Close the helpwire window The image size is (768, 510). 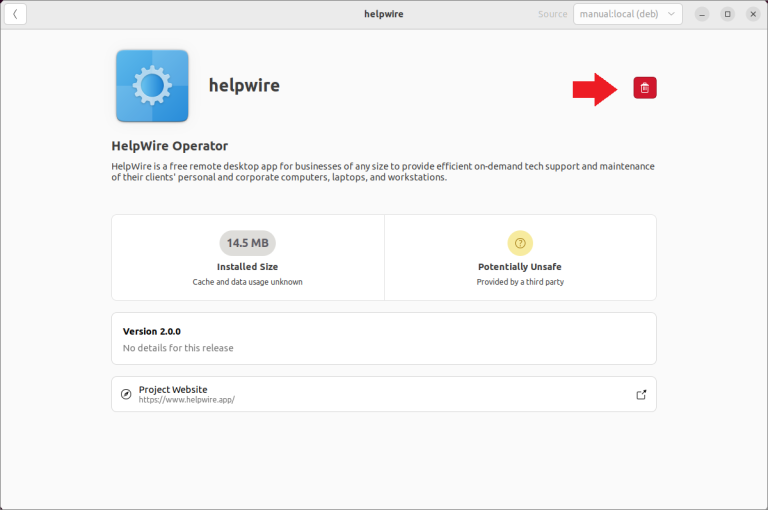point(753,14)
